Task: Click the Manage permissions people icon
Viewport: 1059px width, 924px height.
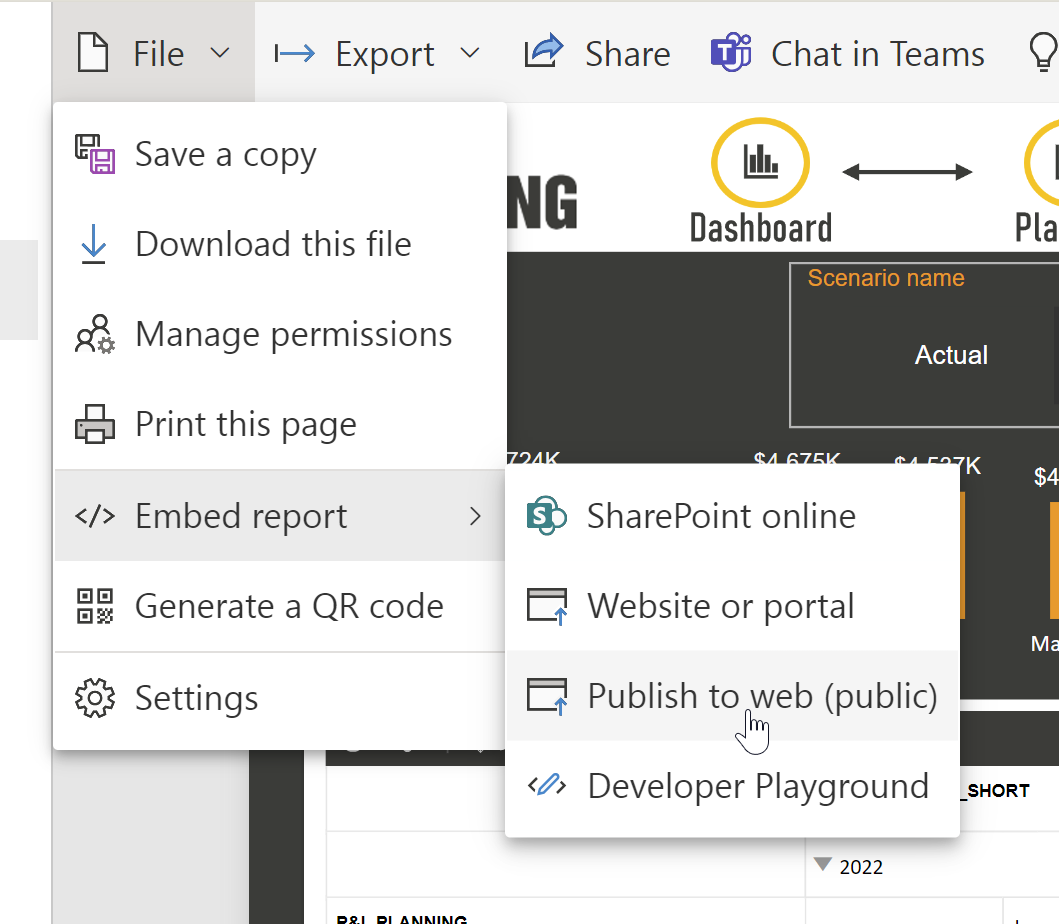Action: 96,335
